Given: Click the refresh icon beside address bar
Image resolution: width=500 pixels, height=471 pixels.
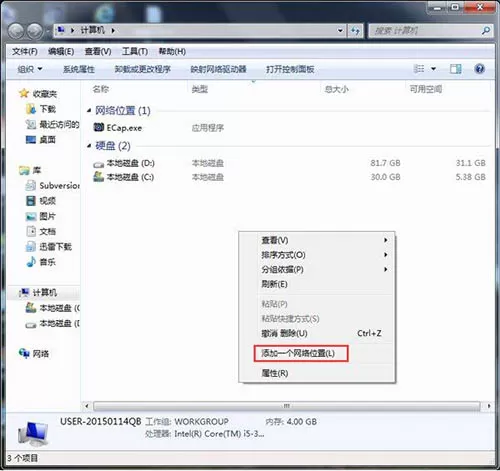Looking at the screenshot, I should coord(355,31).
